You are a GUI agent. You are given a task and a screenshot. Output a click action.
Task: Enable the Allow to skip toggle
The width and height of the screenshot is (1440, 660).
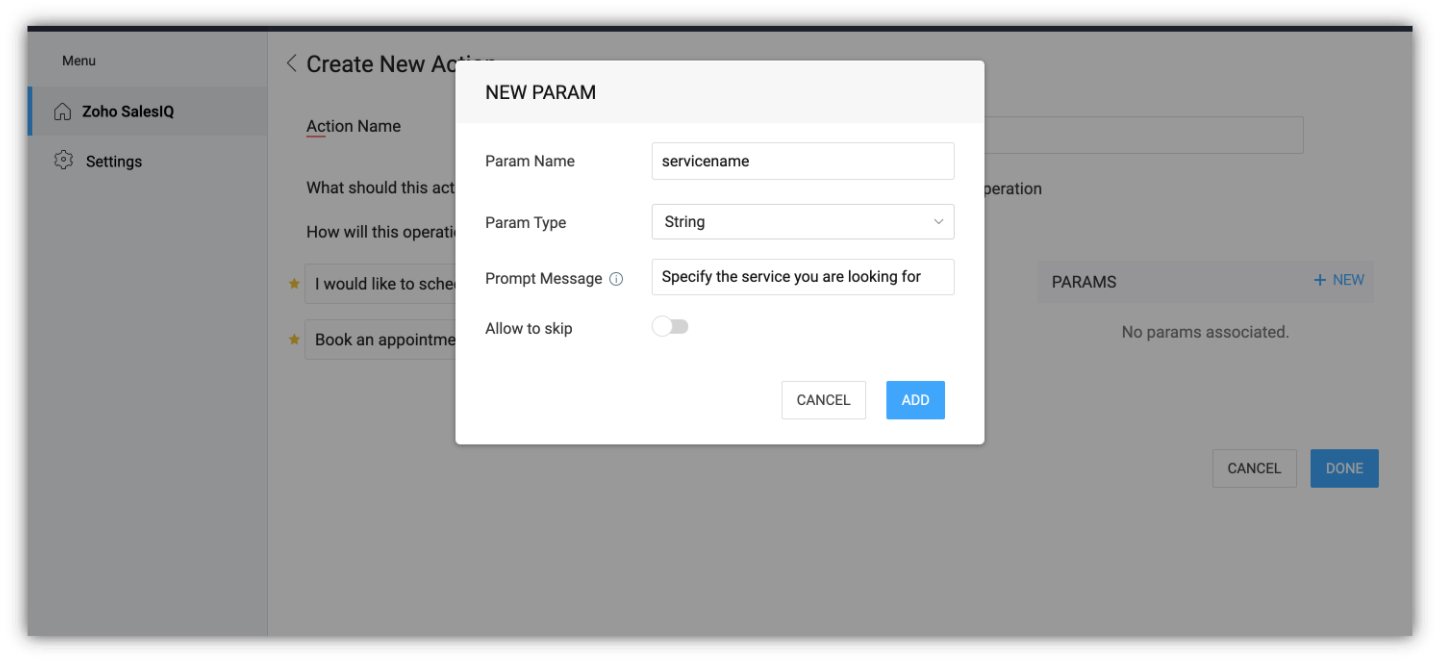pos(670,327)
